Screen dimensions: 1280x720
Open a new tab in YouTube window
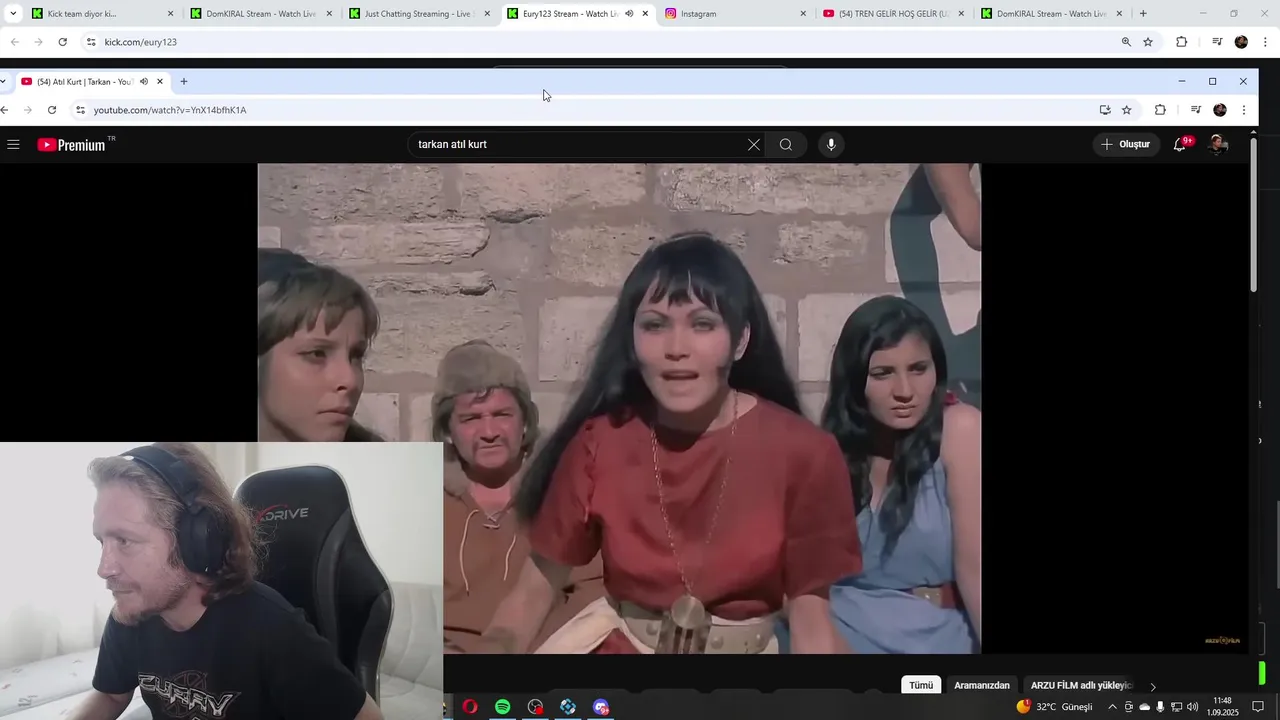184,81
